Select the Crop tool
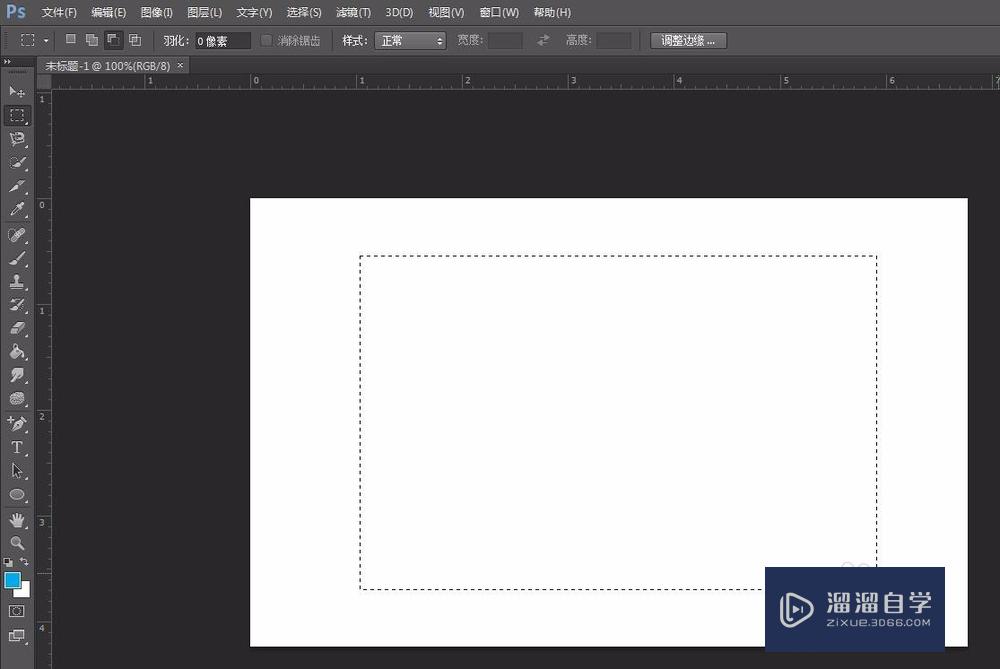Viewport: 1000px width, 669px height. coord(17,186)
